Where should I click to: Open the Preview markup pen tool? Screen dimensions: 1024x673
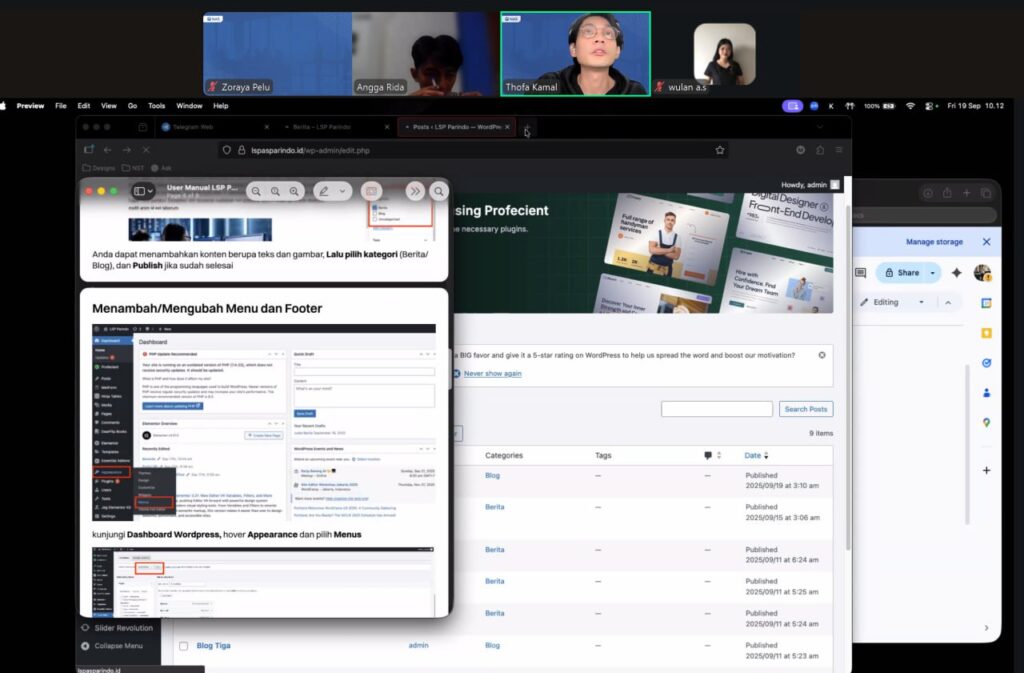tap(324, 191)
